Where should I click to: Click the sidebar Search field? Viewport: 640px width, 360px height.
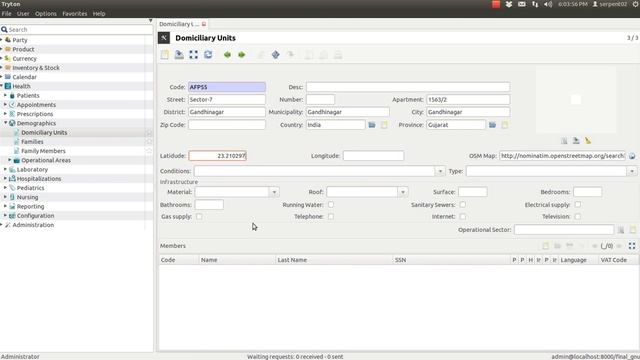77,30
